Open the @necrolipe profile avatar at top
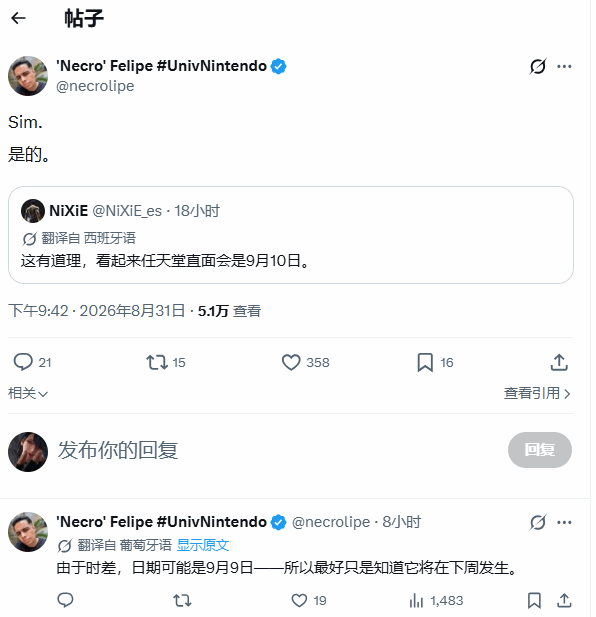The height and width of the screenshot is (617, 596). point(28,76)
